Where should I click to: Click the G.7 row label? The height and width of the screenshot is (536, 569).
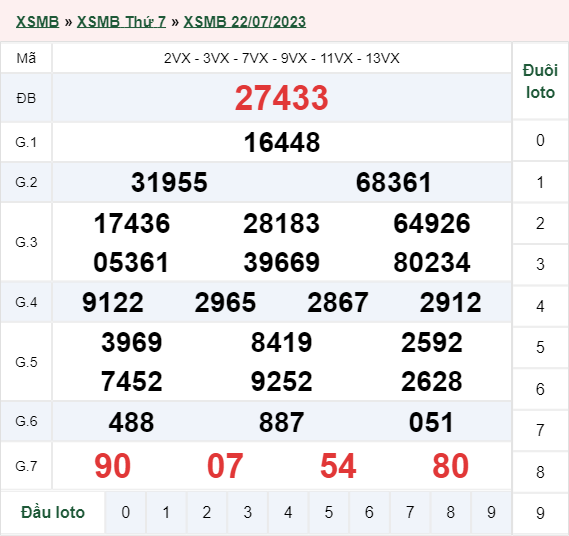click(26, 466)
